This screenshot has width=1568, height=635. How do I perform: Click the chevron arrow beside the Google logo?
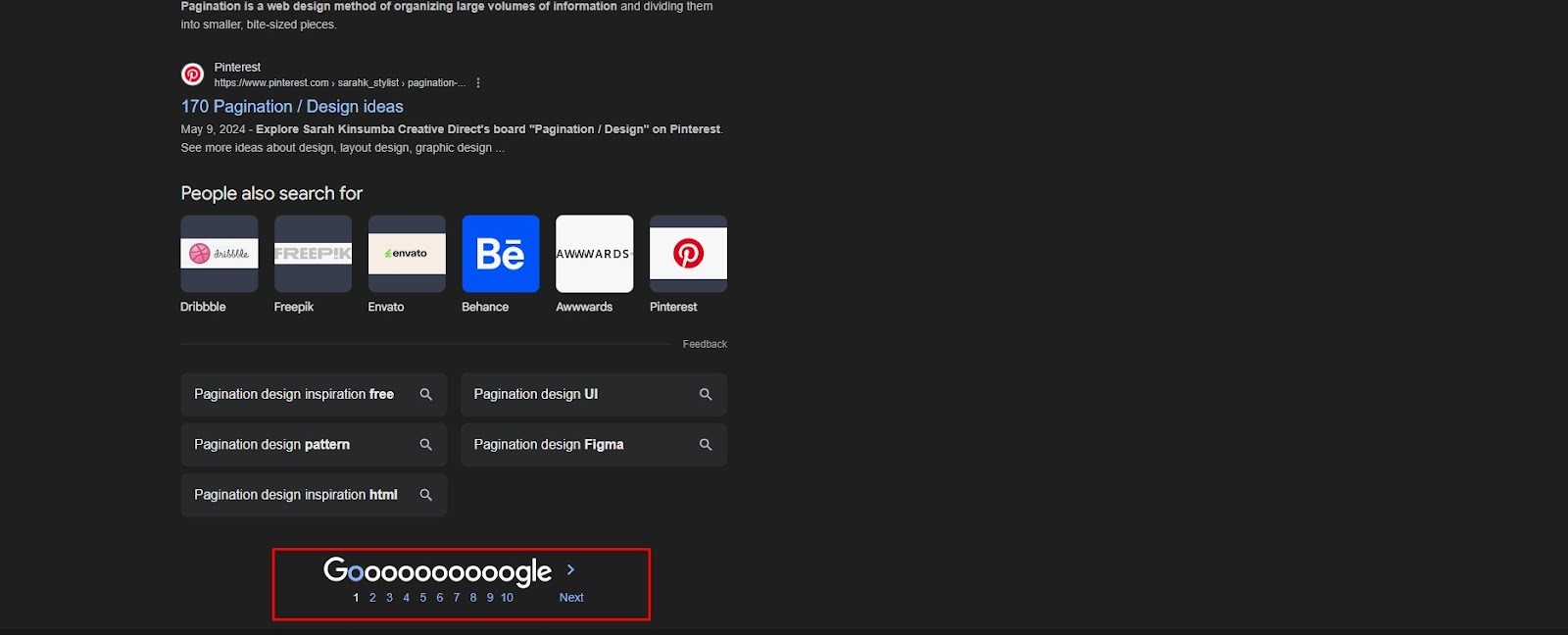tap(570, 569)
